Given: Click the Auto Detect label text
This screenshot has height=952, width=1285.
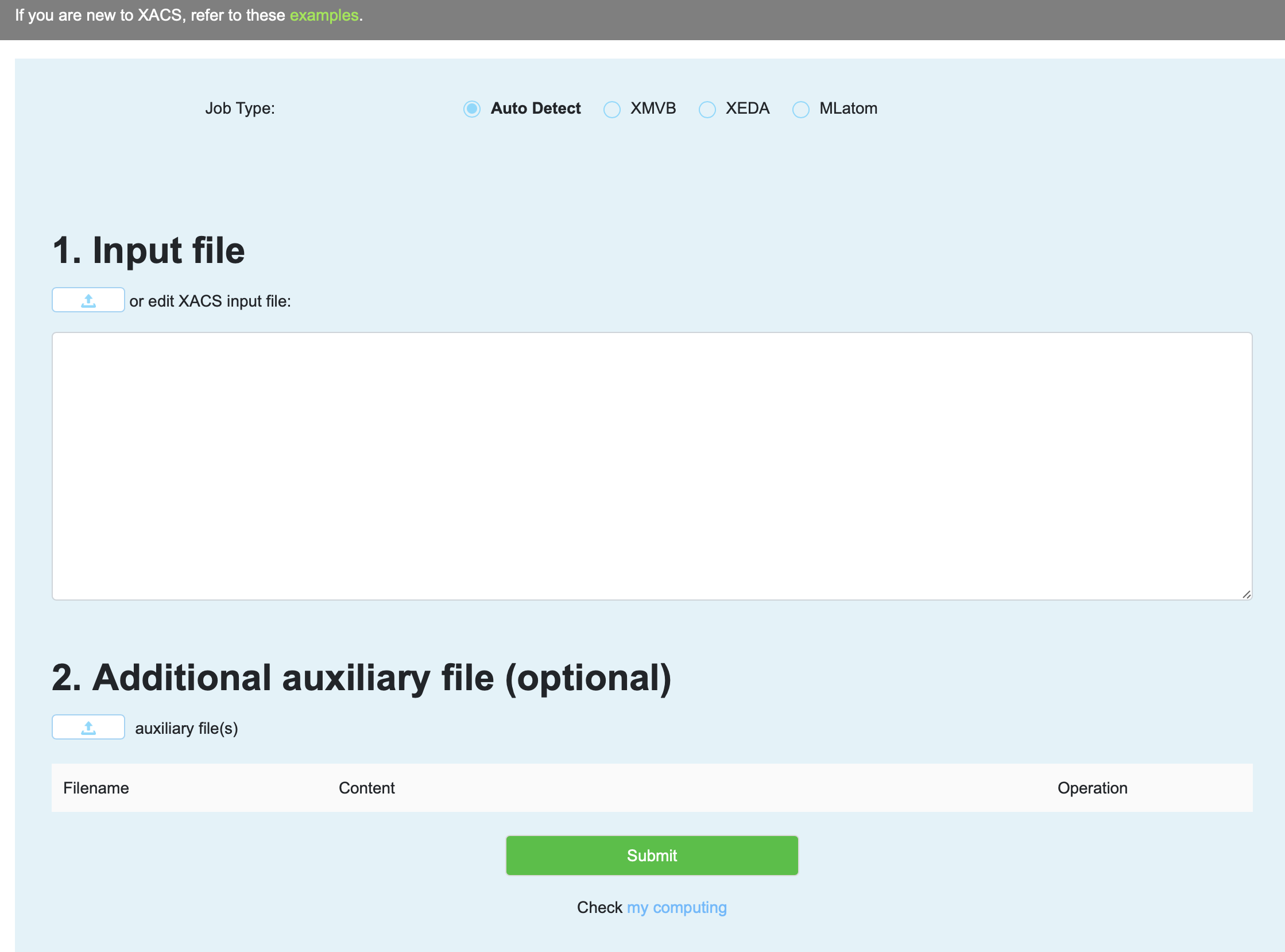Looking at the screenshot, I should coord(535,109).
